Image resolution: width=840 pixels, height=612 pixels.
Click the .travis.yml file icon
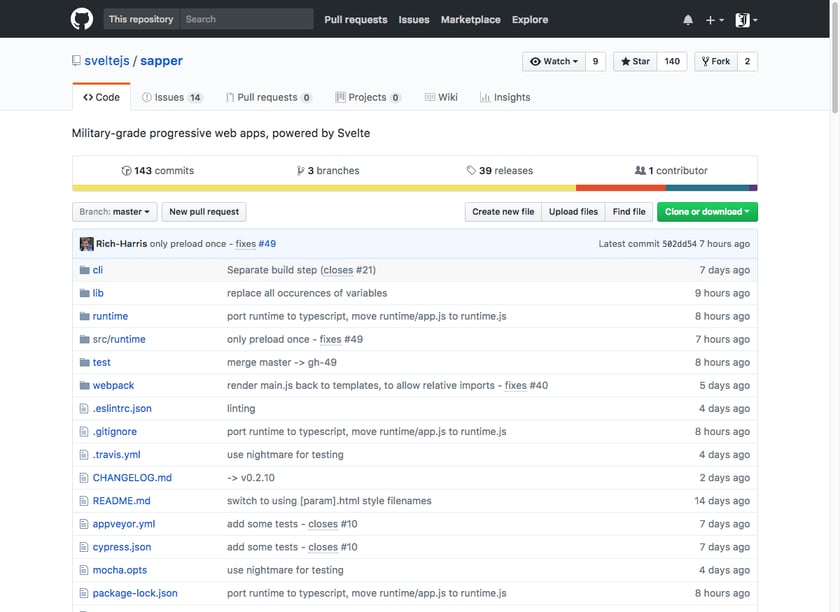(x=84, y=454)
